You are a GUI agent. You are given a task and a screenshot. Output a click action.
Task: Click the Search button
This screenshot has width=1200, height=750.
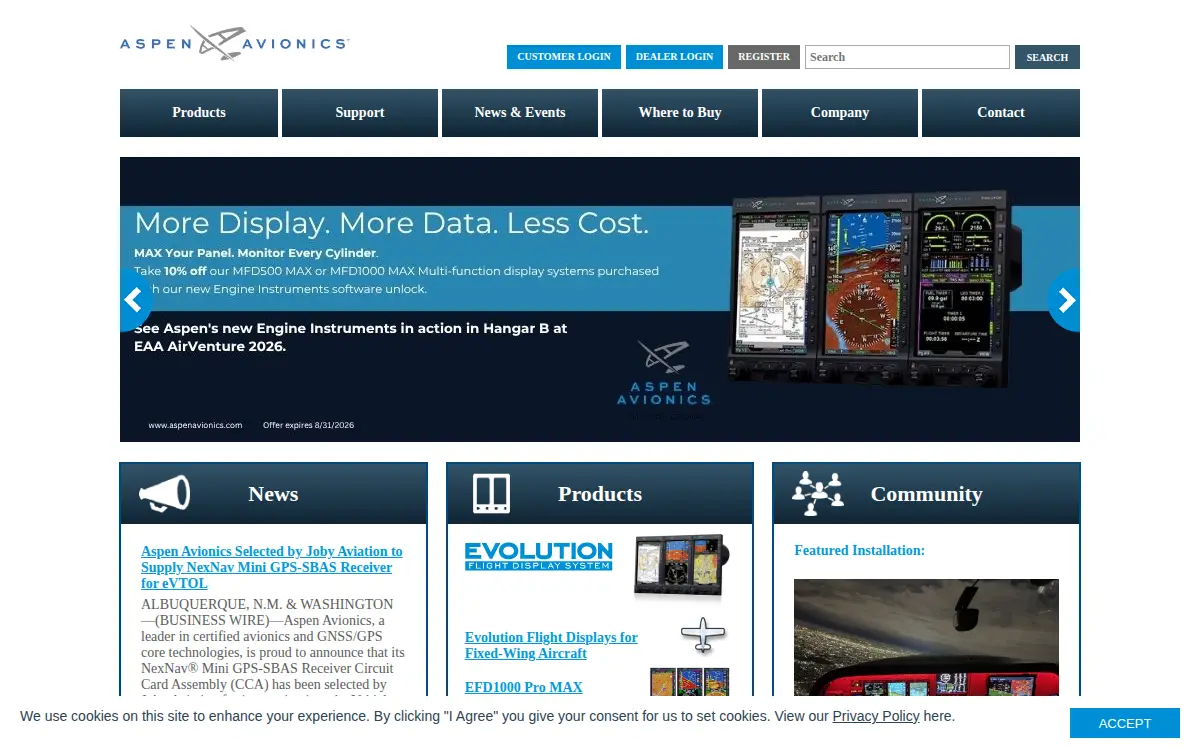[1047, 57]
